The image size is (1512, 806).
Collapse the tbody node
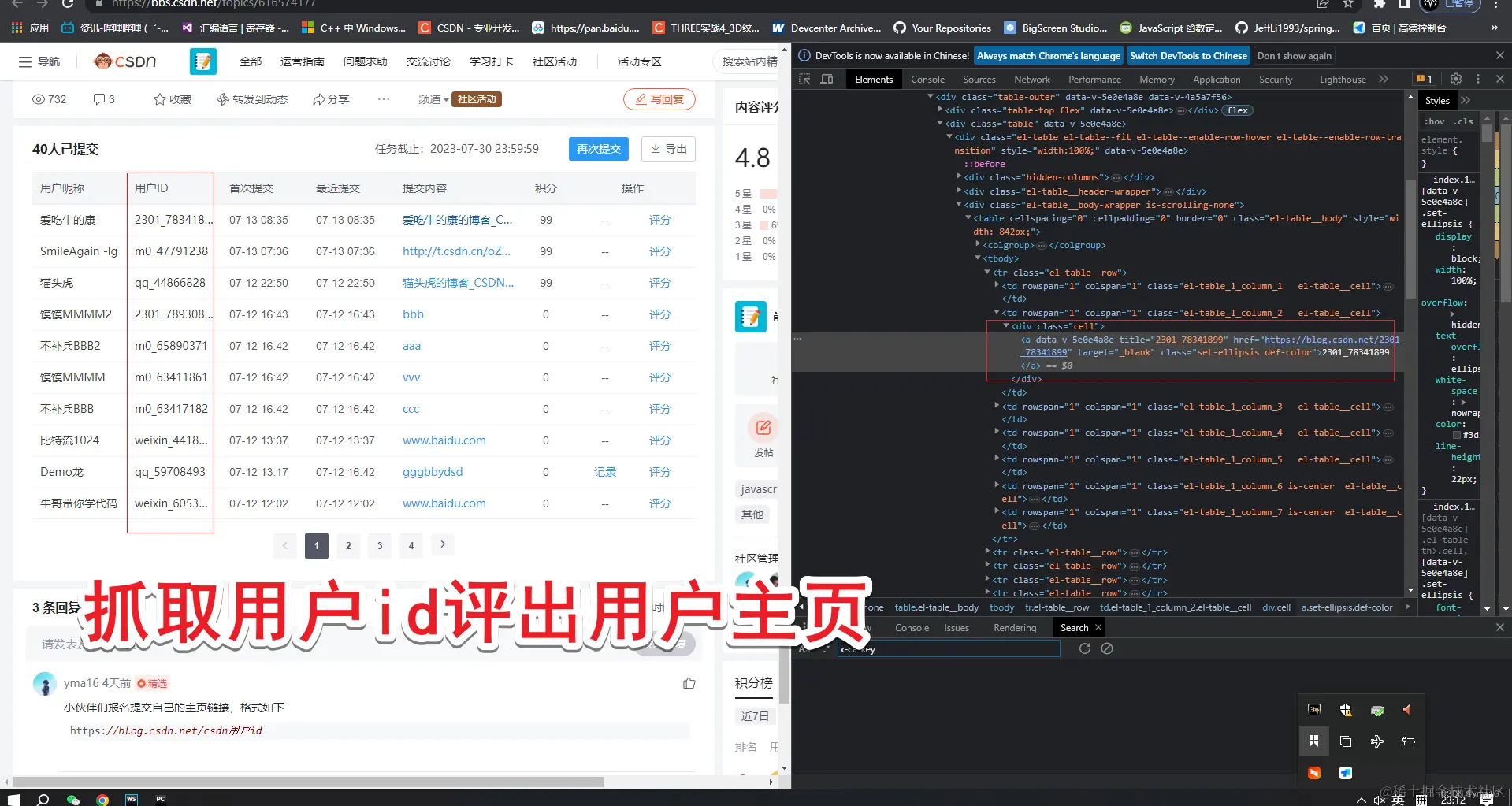978,258
